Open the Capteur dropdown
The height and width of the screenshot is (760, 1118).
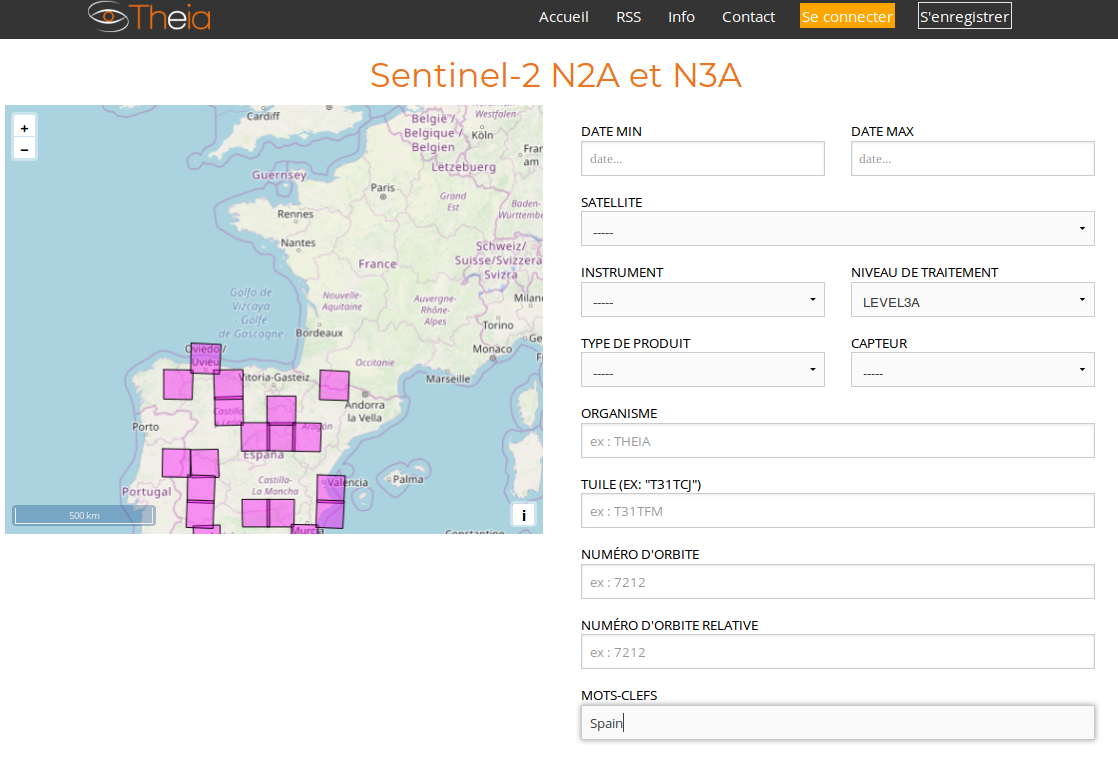972,369
